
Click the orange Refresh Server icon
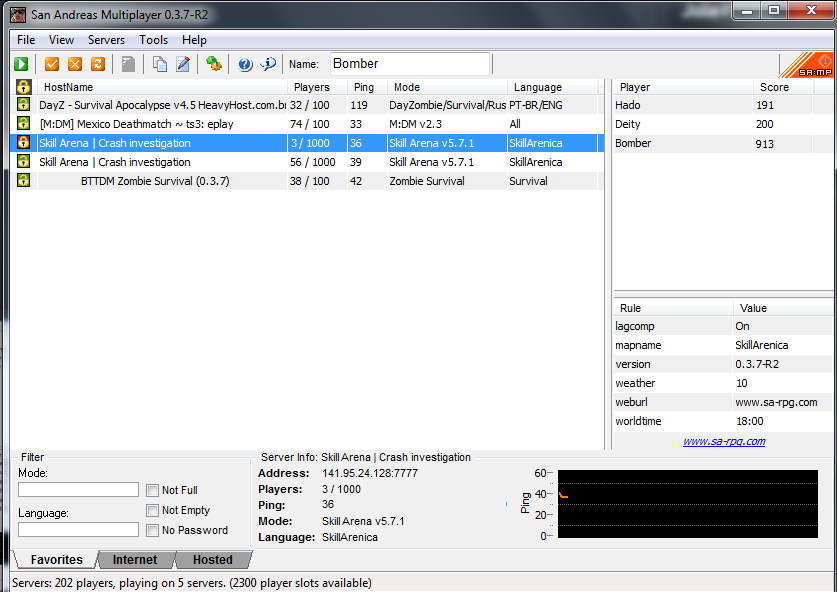coord(98,64)
